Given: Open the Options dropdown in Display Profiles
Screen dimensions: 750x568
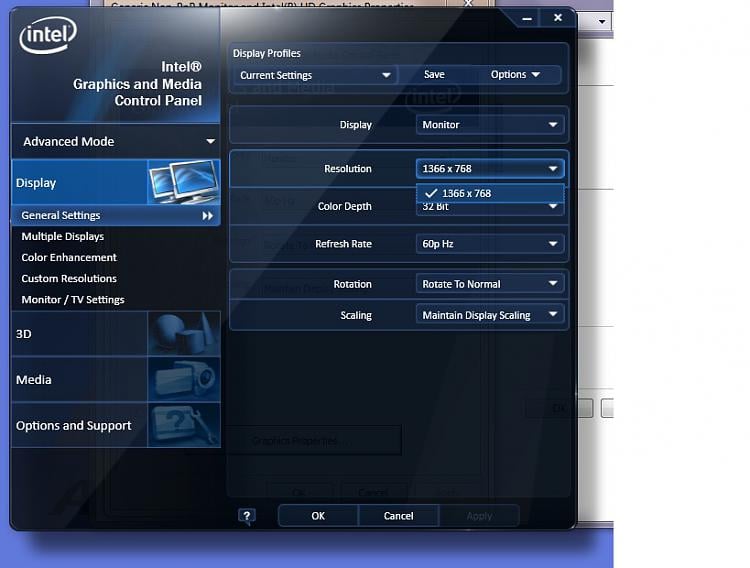Looking at the screenshot, I should tap(515, 75).
